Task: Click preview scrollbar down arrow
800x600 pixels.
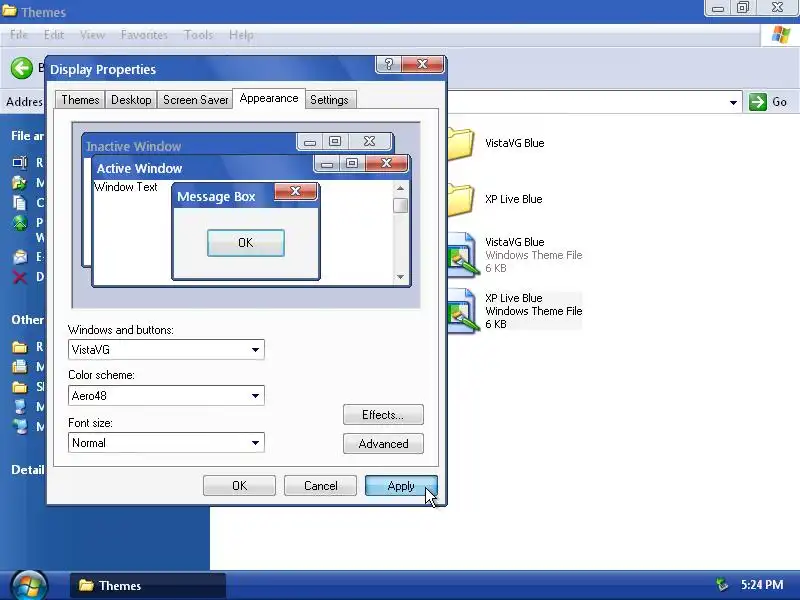Action: [x=401, y=277]
